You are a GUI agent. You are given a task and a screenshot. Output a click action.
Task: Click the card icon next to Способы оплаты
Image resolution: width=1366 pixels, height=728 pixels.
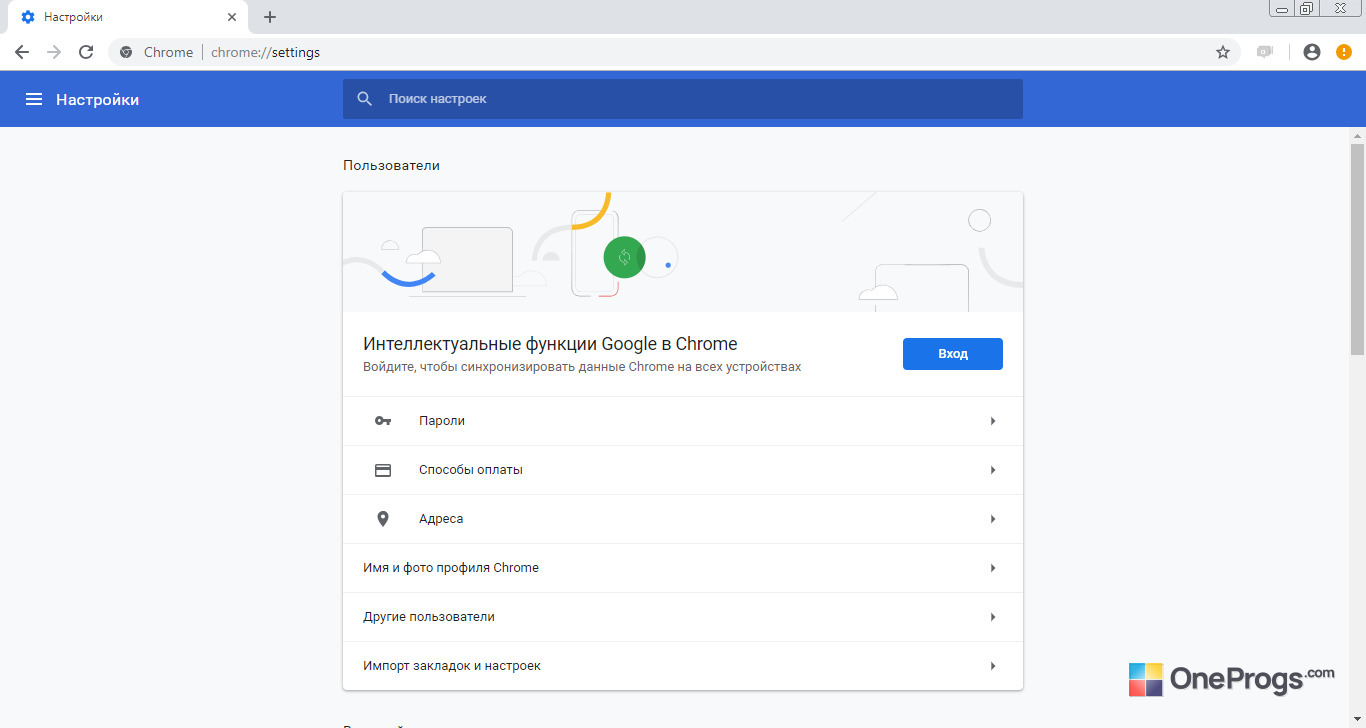[383, 470]
